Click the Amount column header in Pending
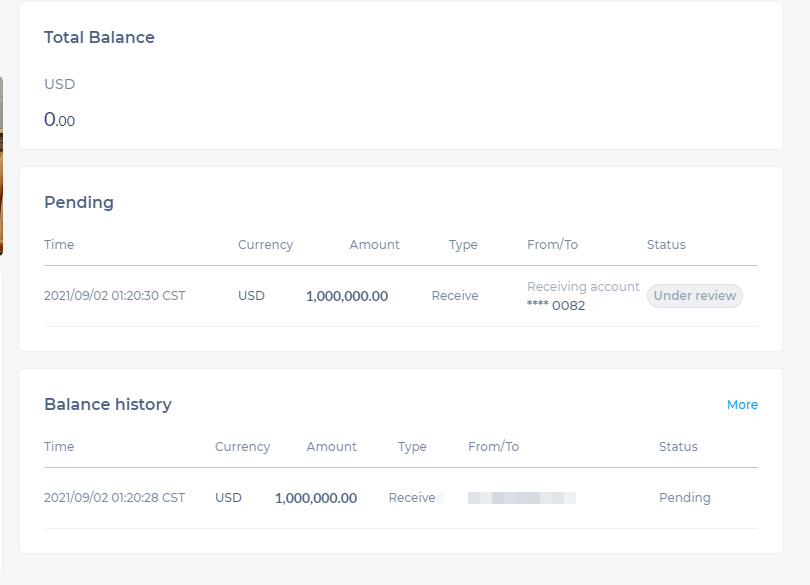Viewport: 810px width, 585px height. (374, 245)
